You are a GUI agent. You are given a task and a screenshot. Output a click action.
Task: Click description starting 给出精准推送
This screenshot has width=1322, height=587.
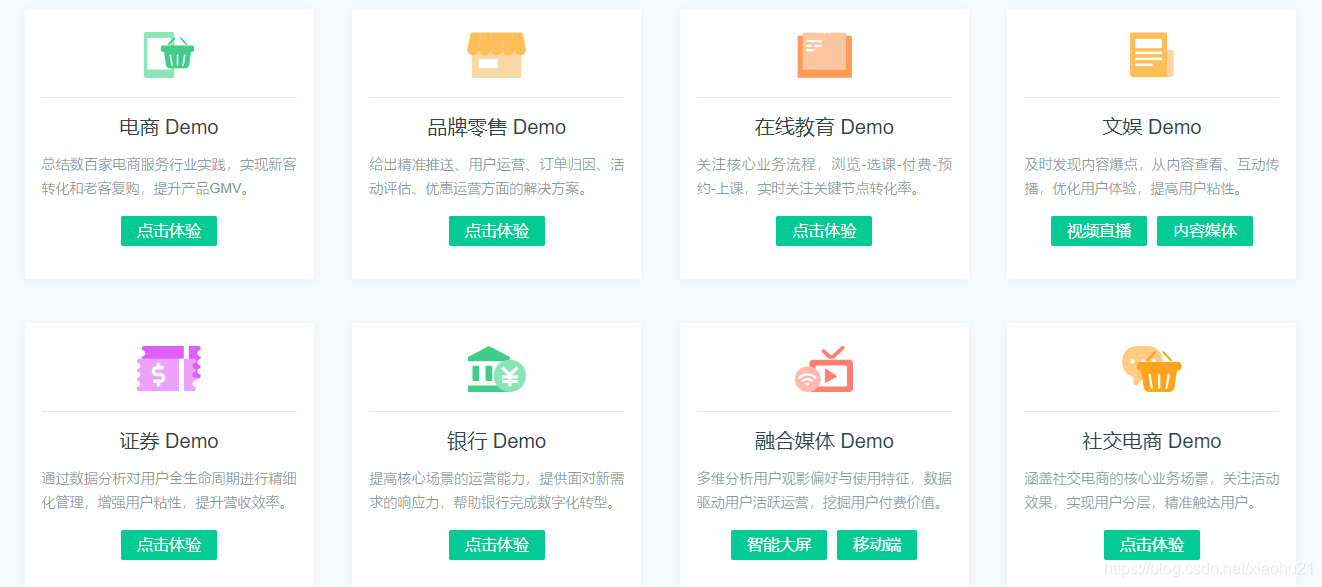[x=497, y=176]
